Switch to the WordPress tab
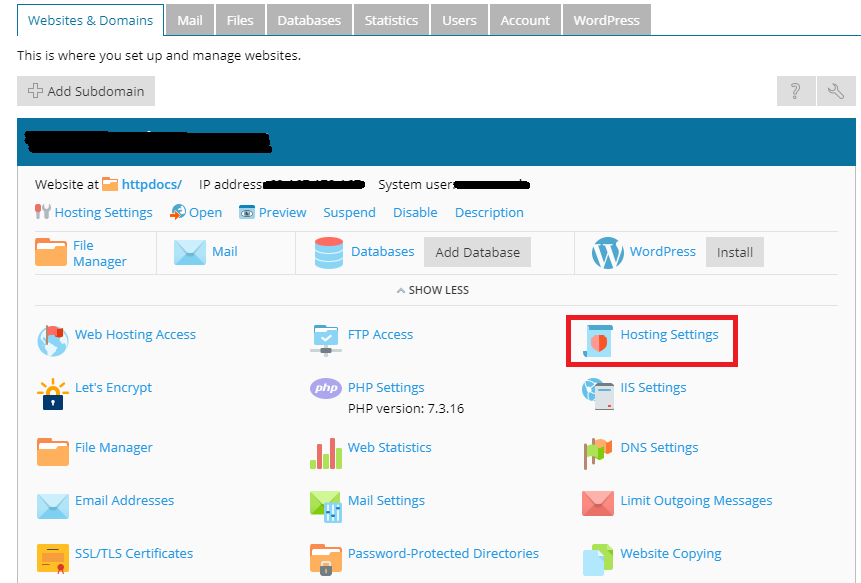Screen dimensions: 861x583 [607, 20]
